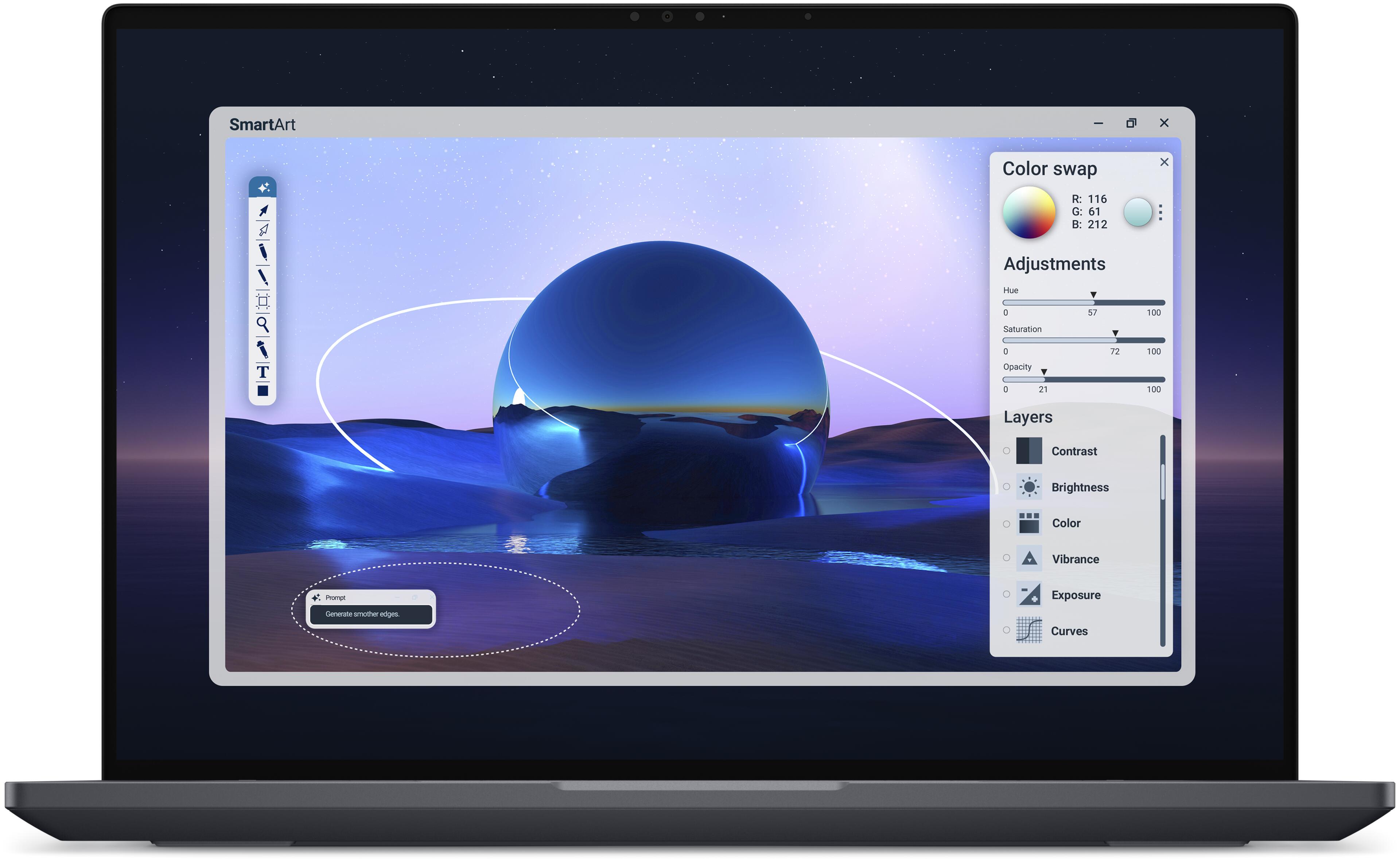Select the Zoom magnifier tool
The width and height of the screenshot is (1400, 859).
pyautogui.click(x=262, y=325)
